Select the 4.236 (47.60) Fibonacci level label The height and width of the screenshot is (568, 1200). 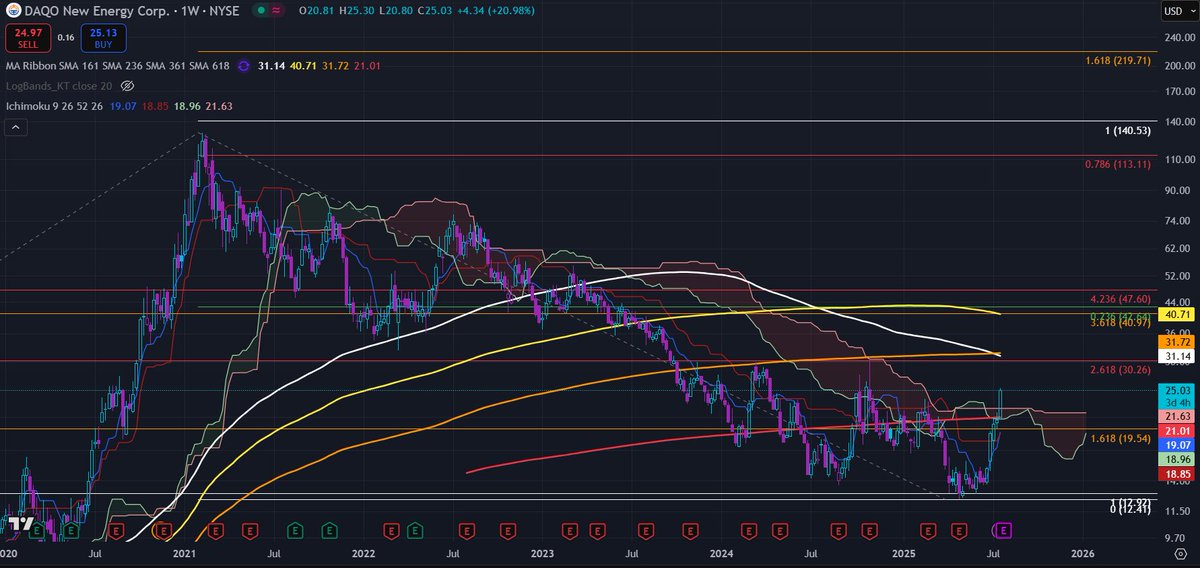[1121, 299]
